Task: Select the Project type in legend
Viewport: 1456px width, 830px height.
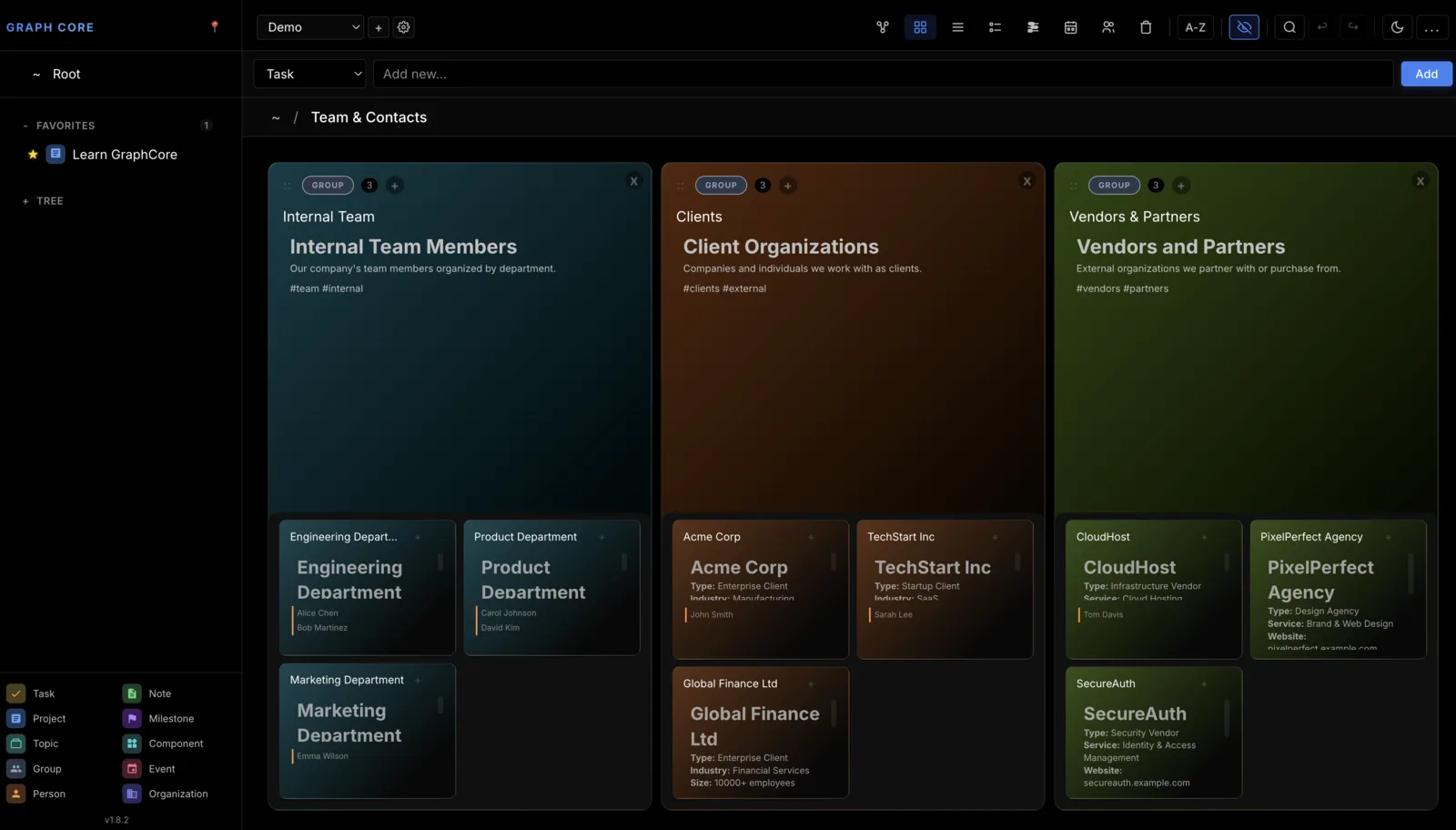Action: click(36, 719)
